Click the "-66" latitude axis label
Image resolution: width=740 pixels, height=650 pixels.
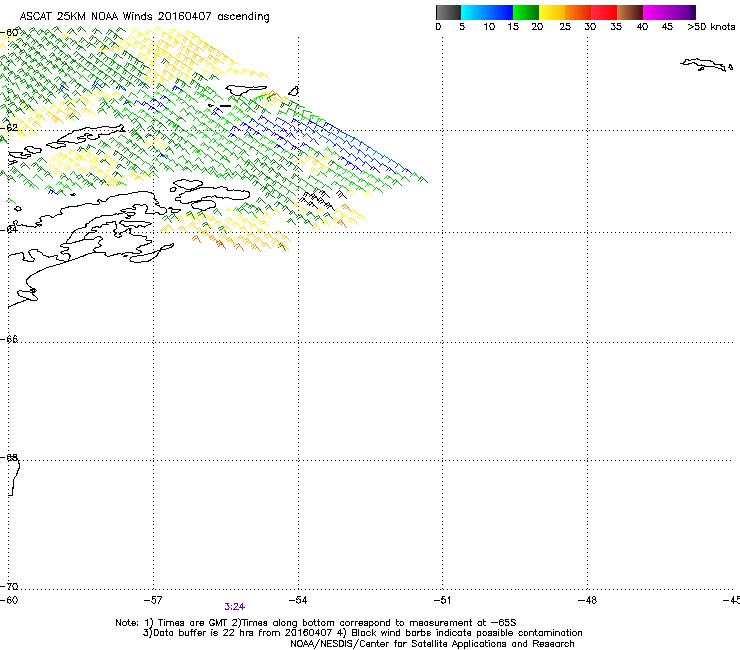click(x=9, y=339)
